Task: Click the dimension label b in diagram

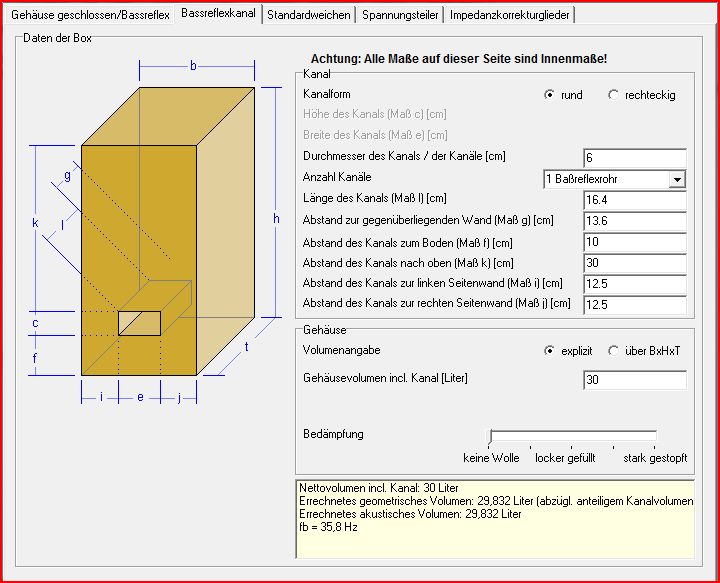Action: click(193, 66)
